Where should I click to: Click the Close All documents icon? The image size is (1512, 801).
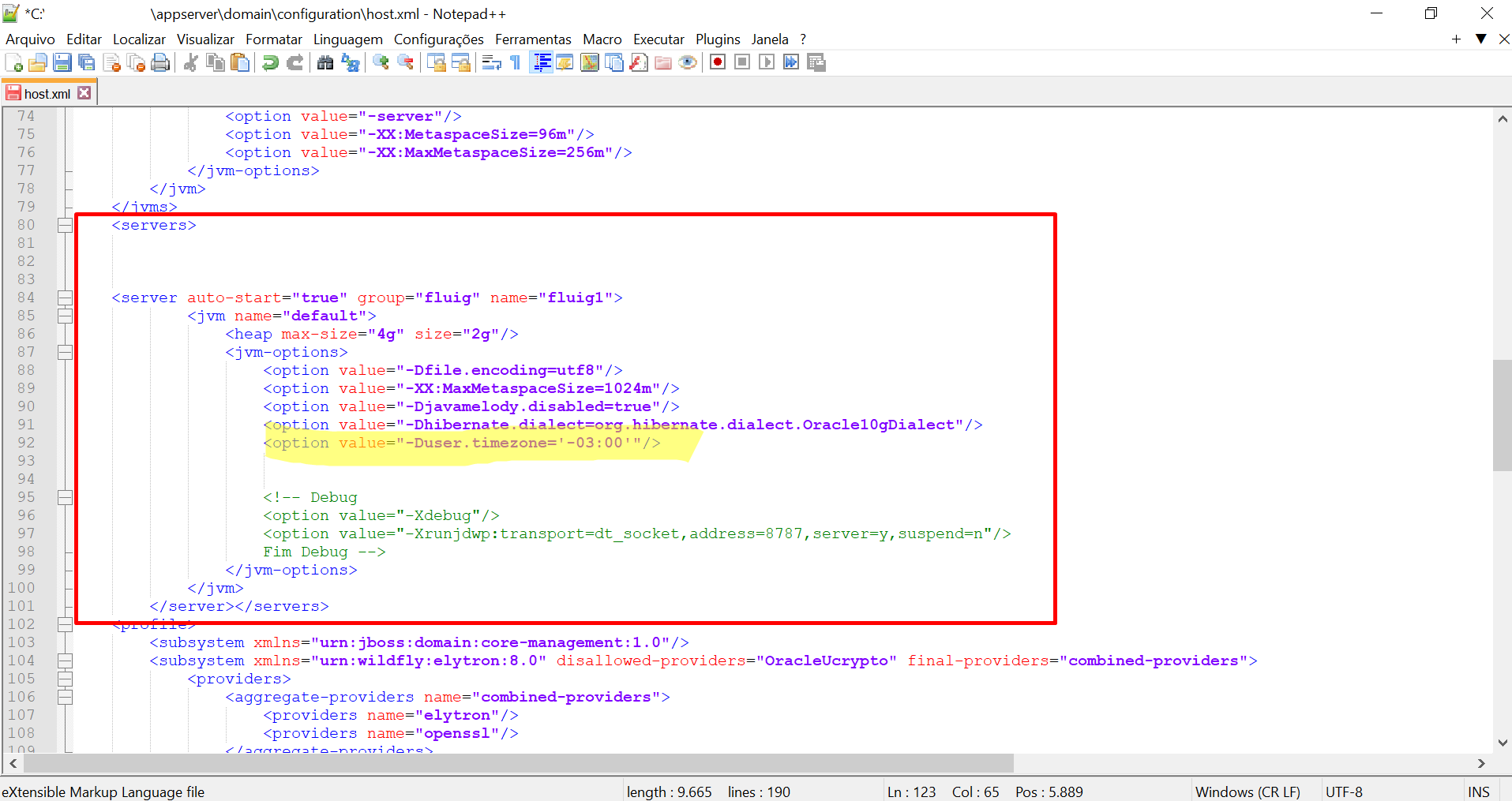click(x=136, y=62)
